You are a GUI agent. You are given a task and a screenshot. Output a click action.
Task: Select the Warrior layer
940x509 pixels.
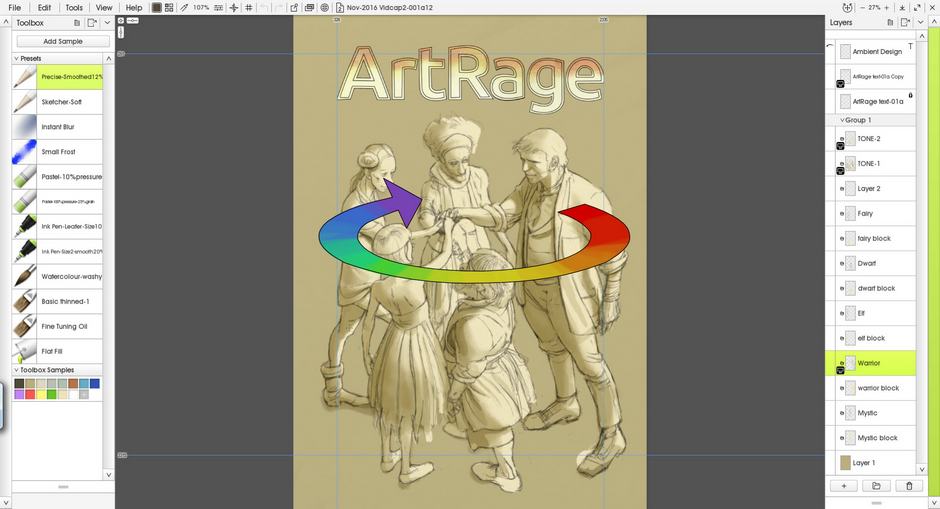coord(875,363)
